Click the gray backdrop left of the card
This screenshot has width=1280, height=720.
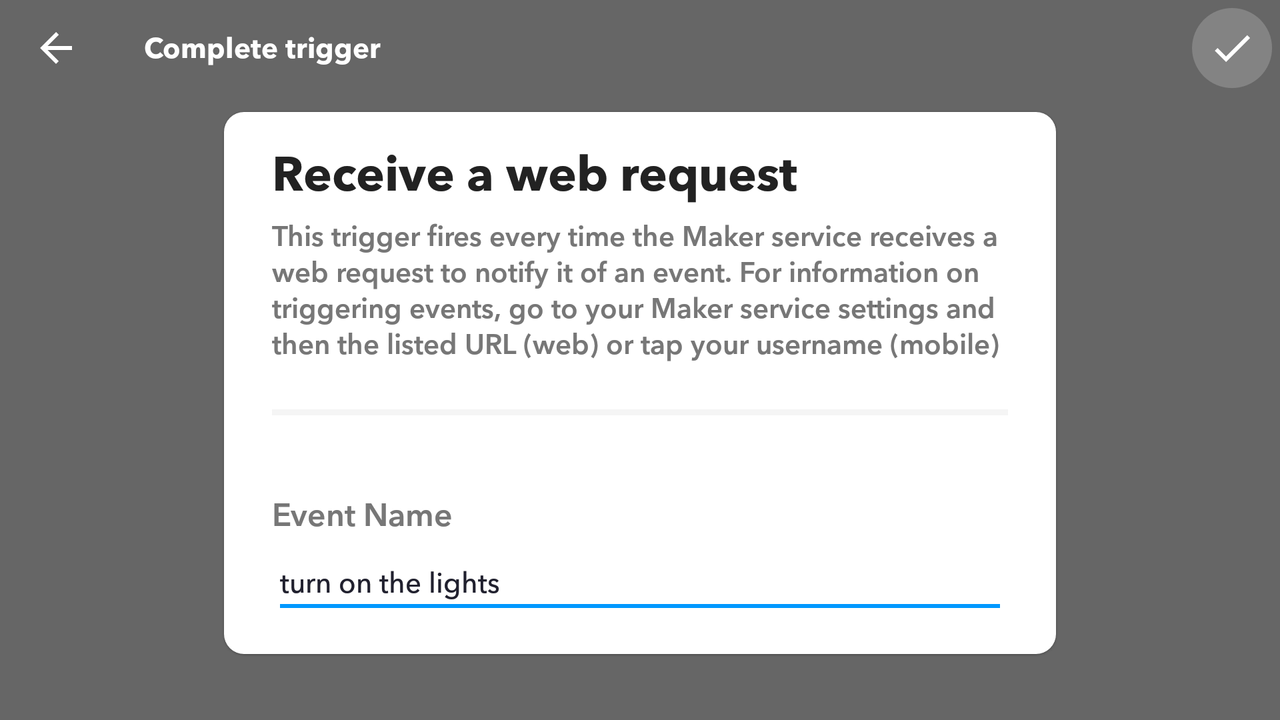tap(110, 380)
